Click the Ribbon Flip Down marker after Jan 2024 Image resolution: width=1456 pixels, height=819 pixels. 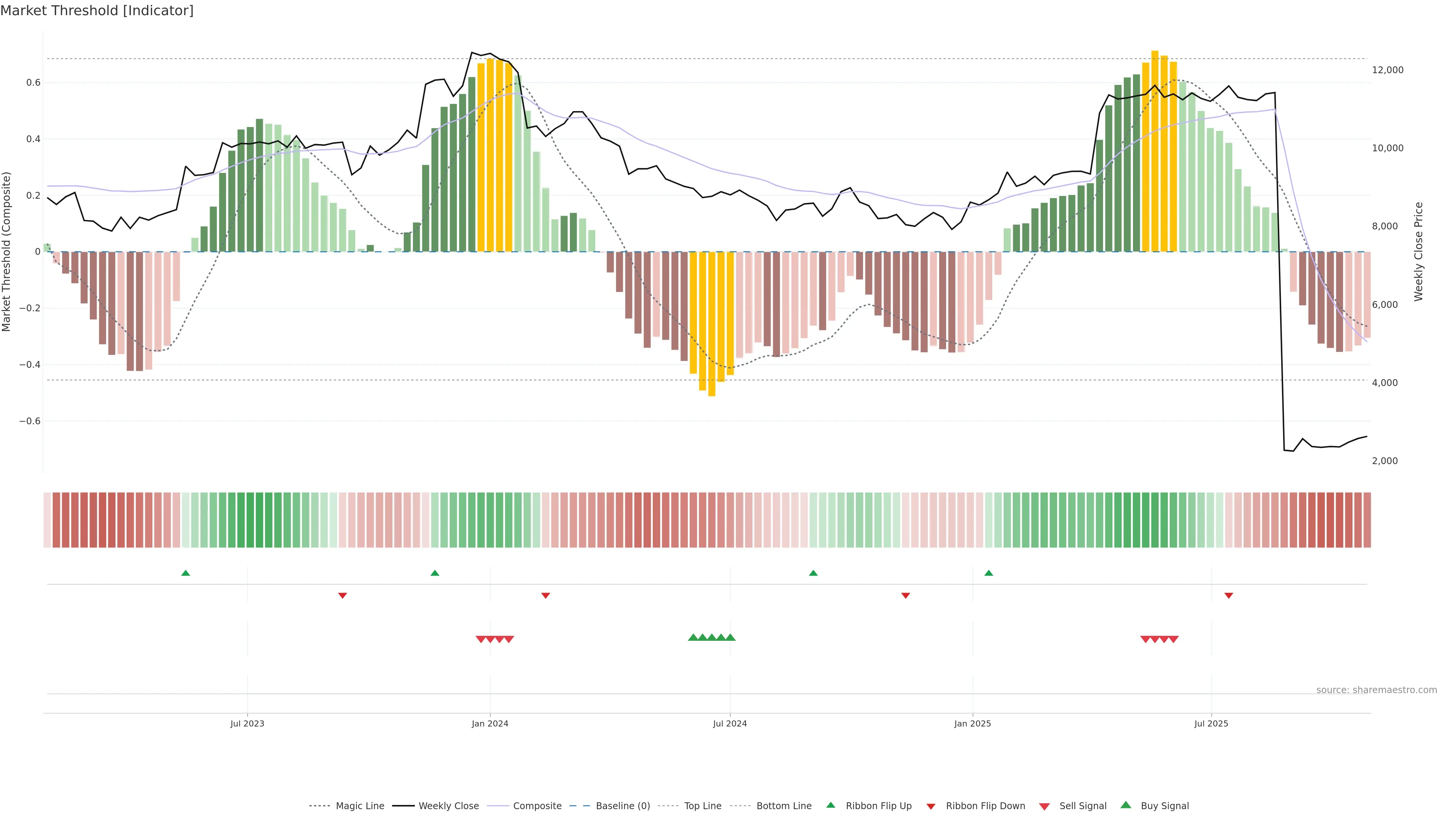546,596
